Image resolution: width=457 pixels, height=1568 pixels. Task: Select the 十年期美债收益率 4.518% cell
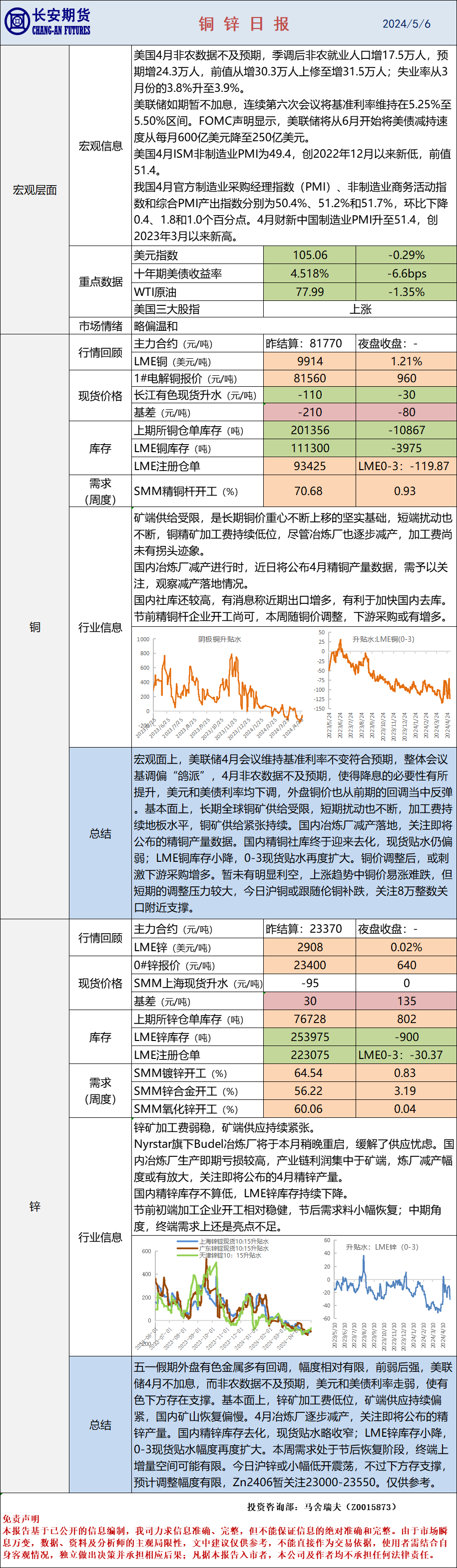[x=310, y=274]
